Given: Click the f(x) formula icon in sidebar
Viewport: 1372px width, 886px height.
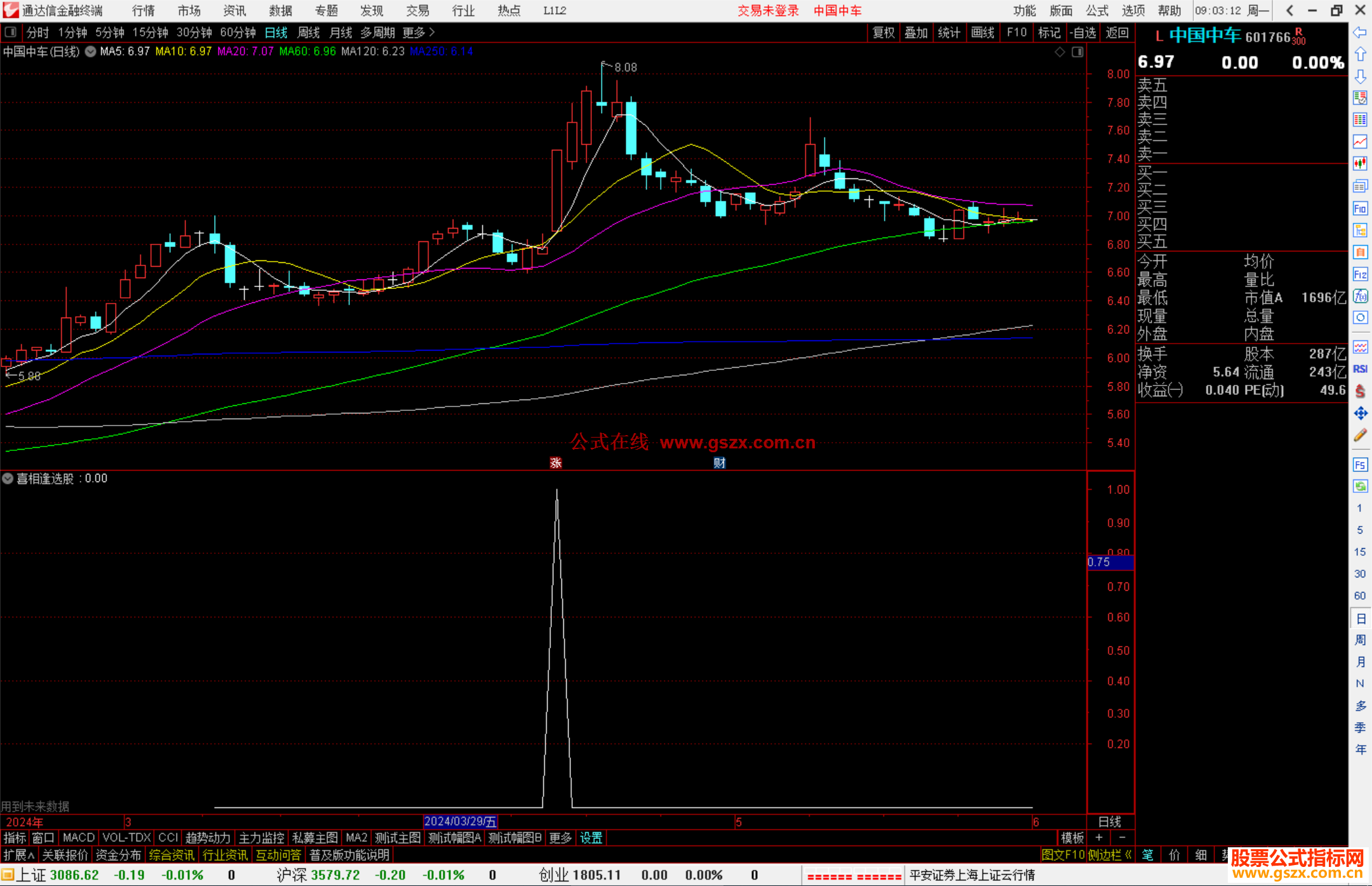Looking at the screenshot, I should pyautogui.click(x=1360, y=296).
